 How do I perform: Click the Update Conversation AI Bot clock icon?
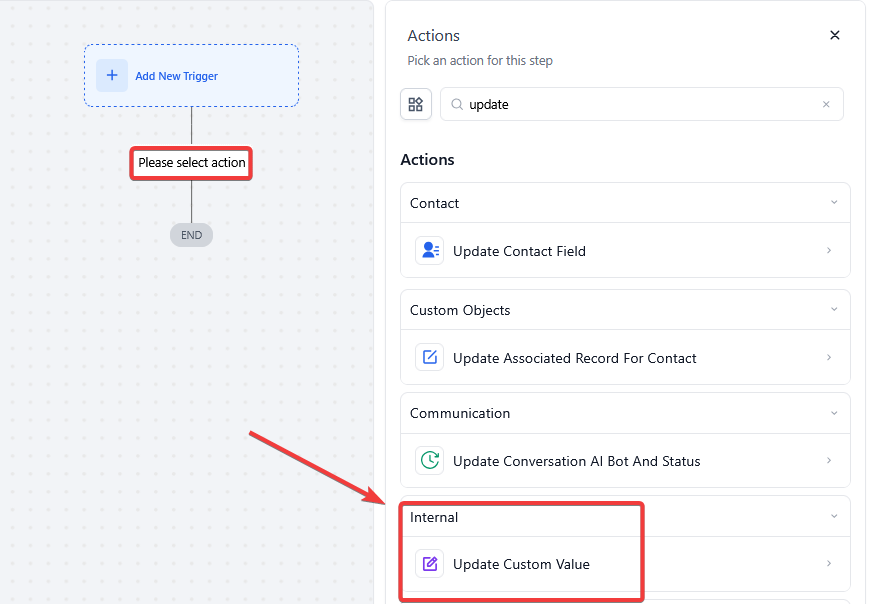430,461
